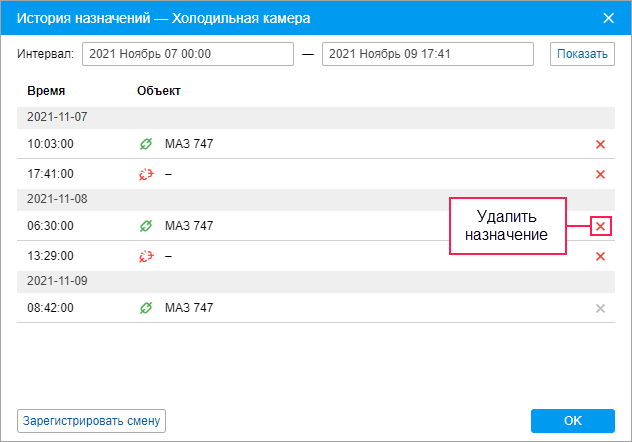Screen dimensions: 632x442
Task: Confirm the dialog with OK
Action: [x=573, y=421]
